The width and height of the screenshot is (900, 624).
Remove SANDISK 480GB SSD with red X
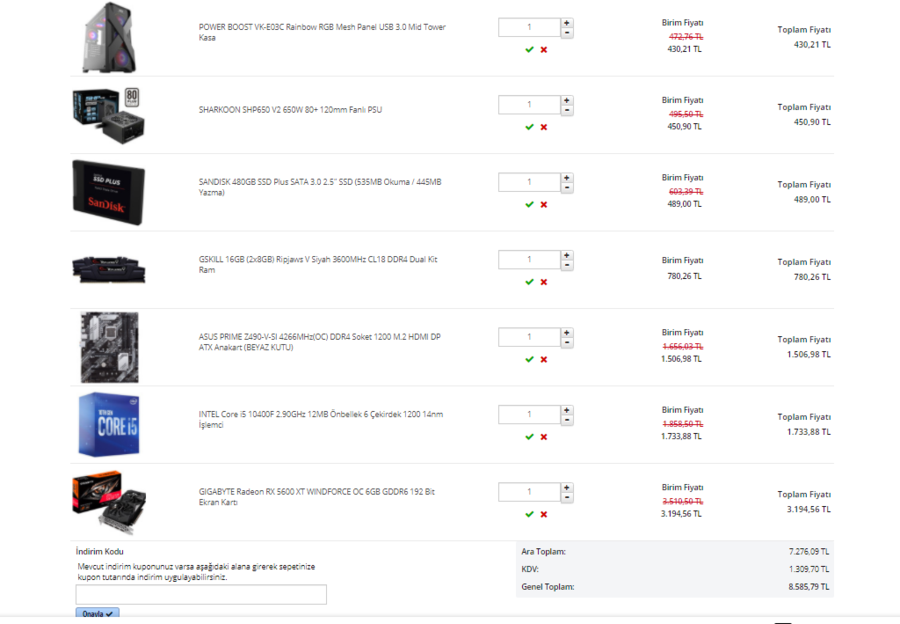544,204
